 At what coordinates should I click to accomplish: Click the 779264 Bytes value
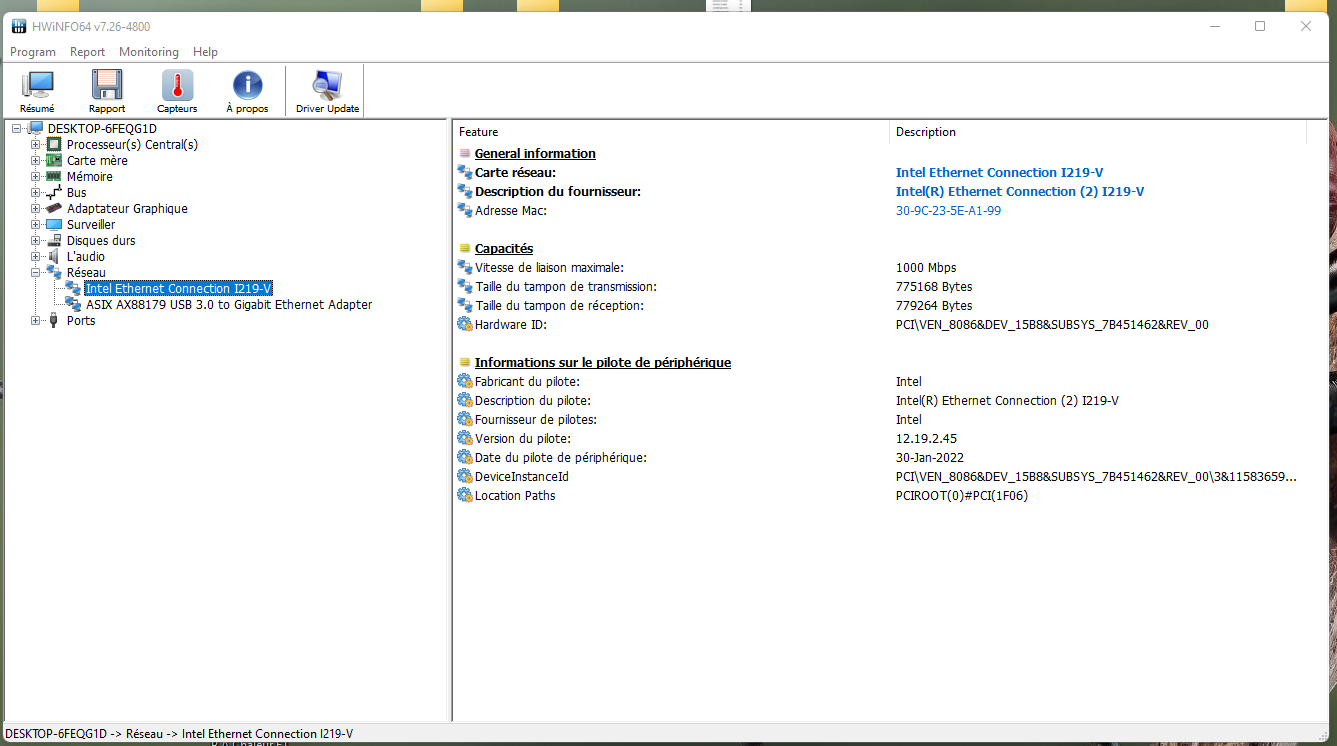coord(934,305)
